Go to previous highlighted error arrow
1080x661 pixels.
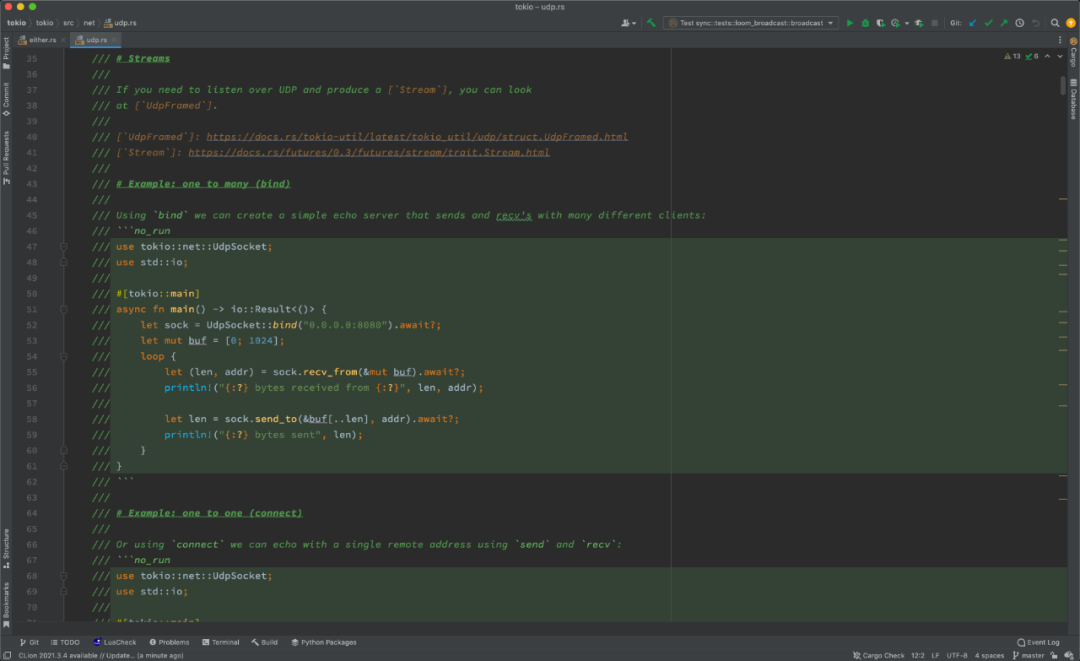[1048, 56]
